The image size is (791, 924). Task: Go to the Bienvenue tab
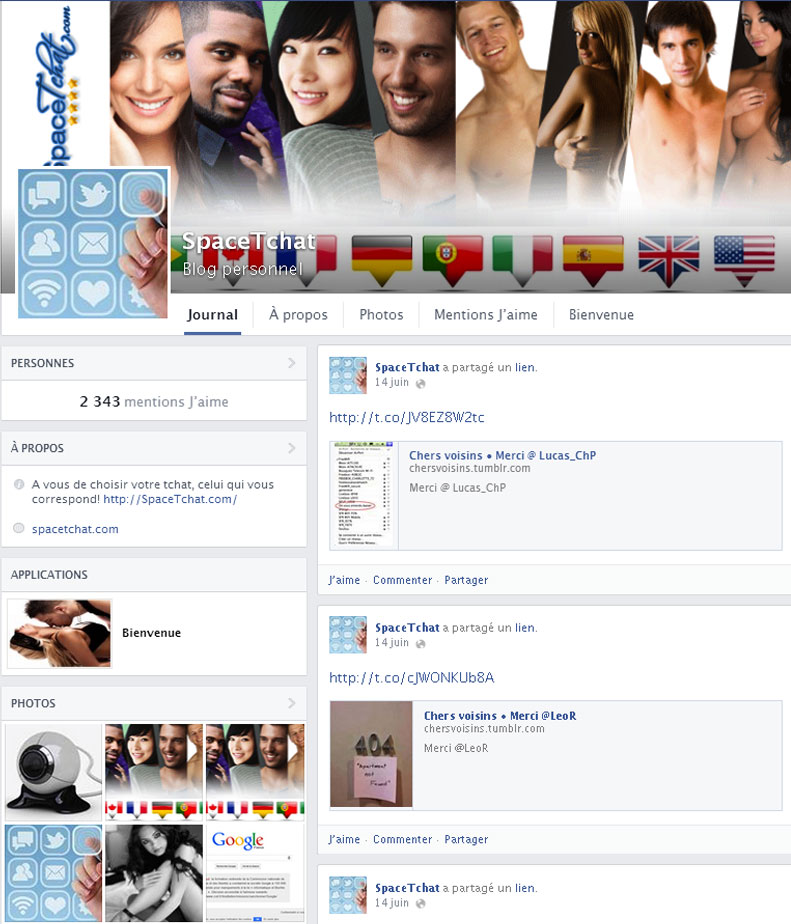click(601, 315)
